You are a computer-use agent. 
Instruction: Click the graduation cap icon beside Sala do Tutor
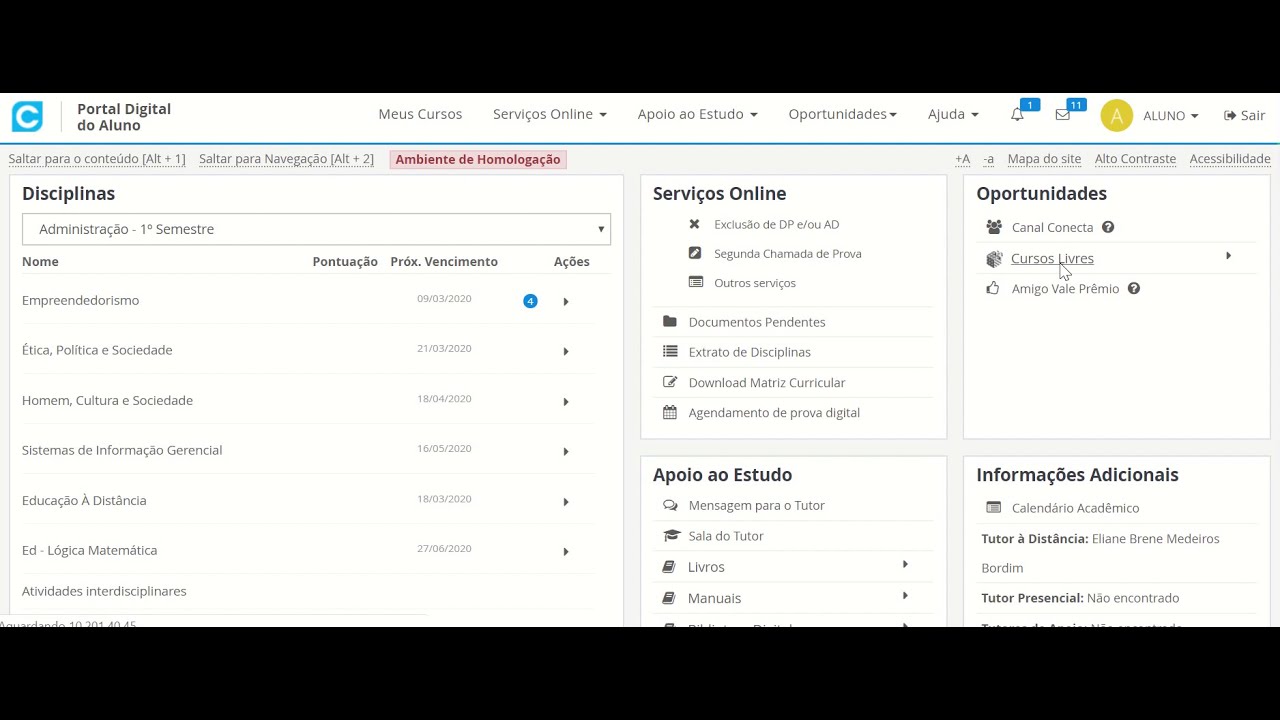pos(671,535)
